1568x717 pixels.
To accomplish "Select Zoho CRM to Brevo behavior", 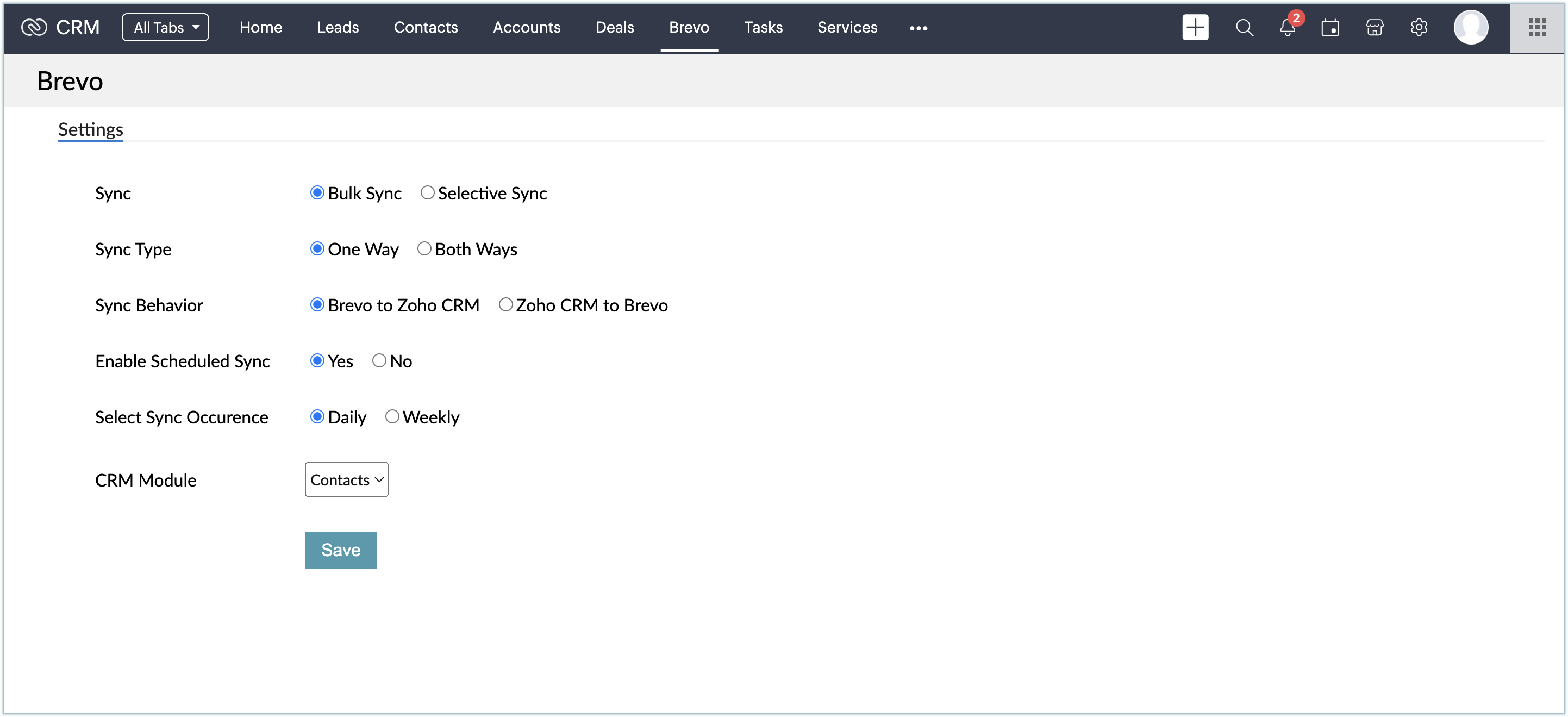I will [x=505, y=305].
